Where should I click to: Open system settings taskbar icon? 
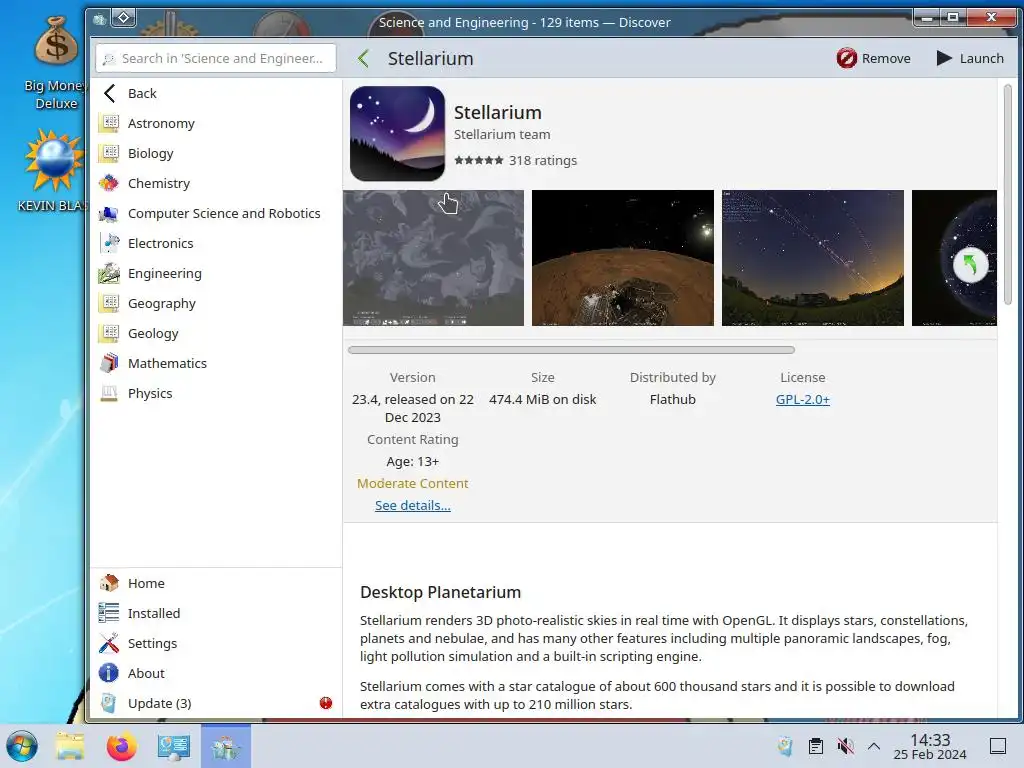[174, 746]
